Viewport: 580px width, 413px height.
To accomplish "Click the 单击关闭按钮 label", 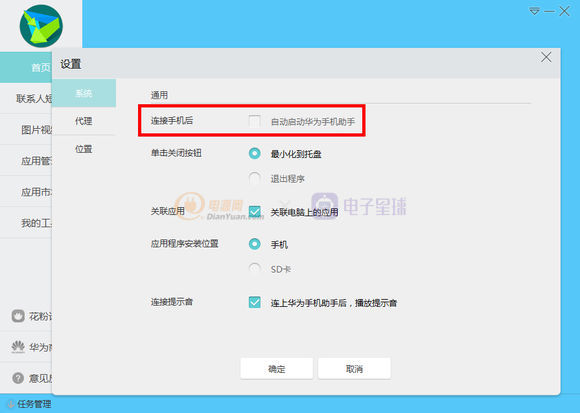I will pyautogui.click(x=176, y=153).
